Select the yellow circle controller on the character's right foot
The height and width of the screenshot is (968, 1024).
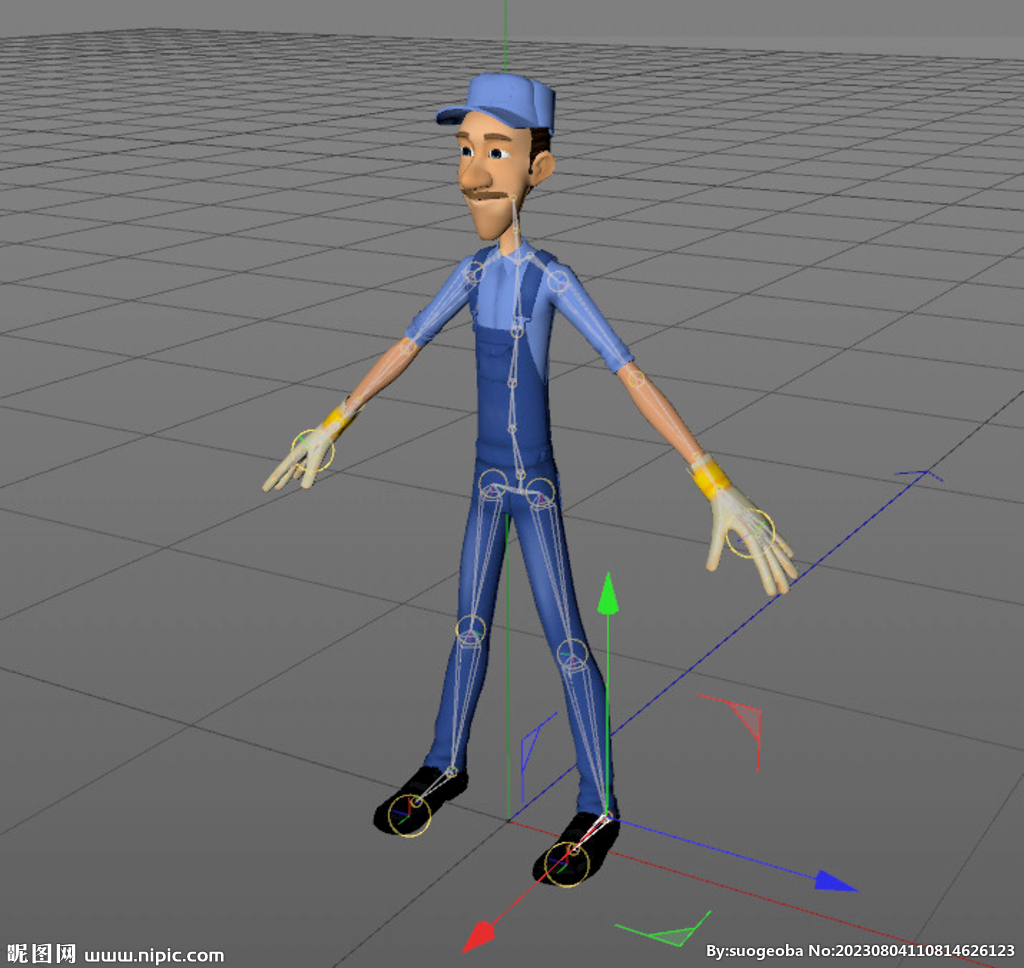pyautogui.click(x=409, y=815)
